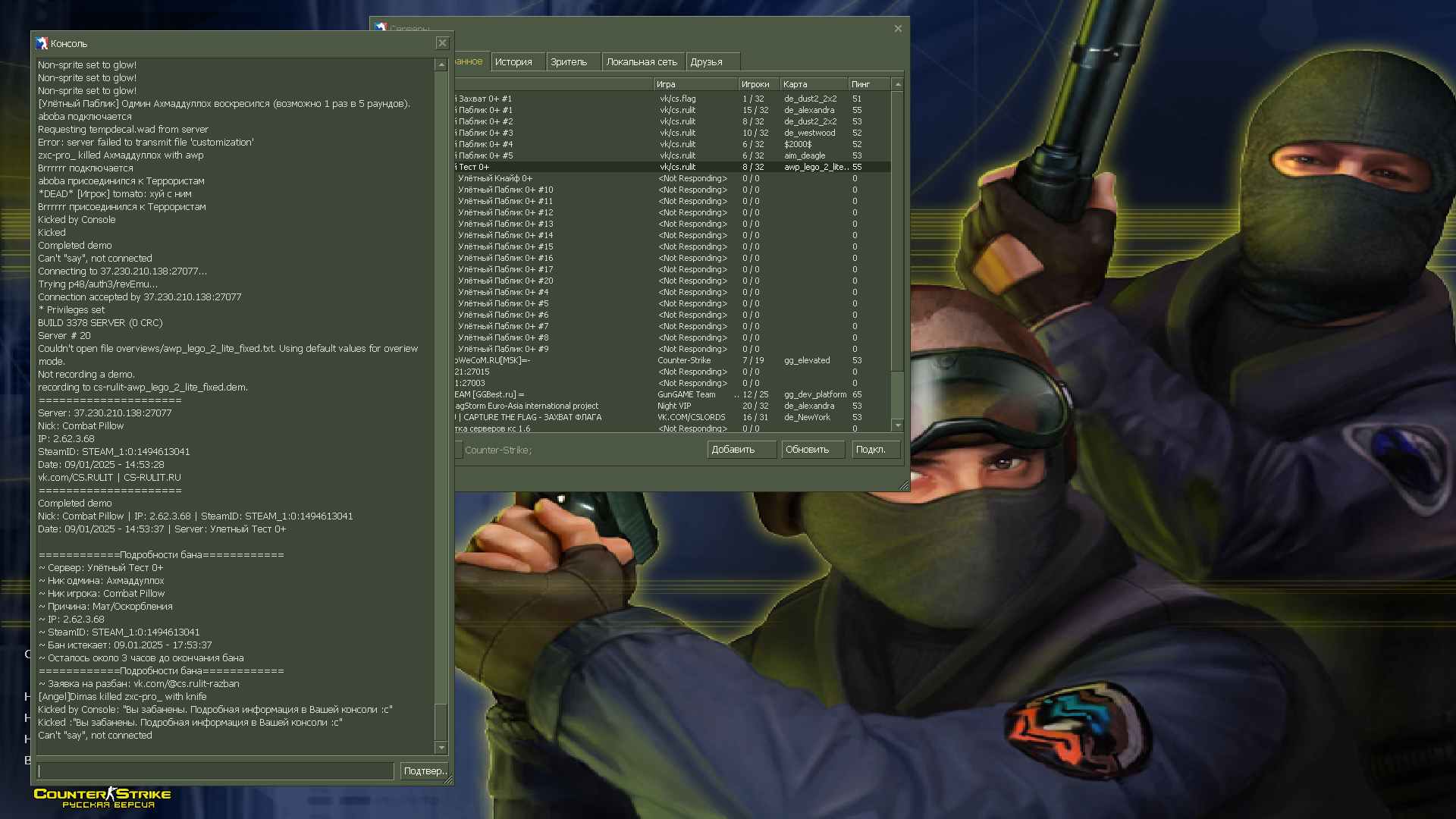This screenshot has width=1456, height=819.
Task: Click the Добавить button
Action: [x=742, y=450]
